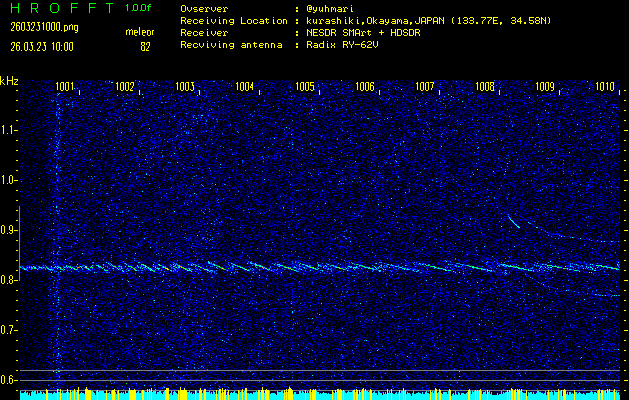The image size is (629, 400).
Task: Select the 1005 time marker
Action: pyautogui.click(x=305, y=87)
